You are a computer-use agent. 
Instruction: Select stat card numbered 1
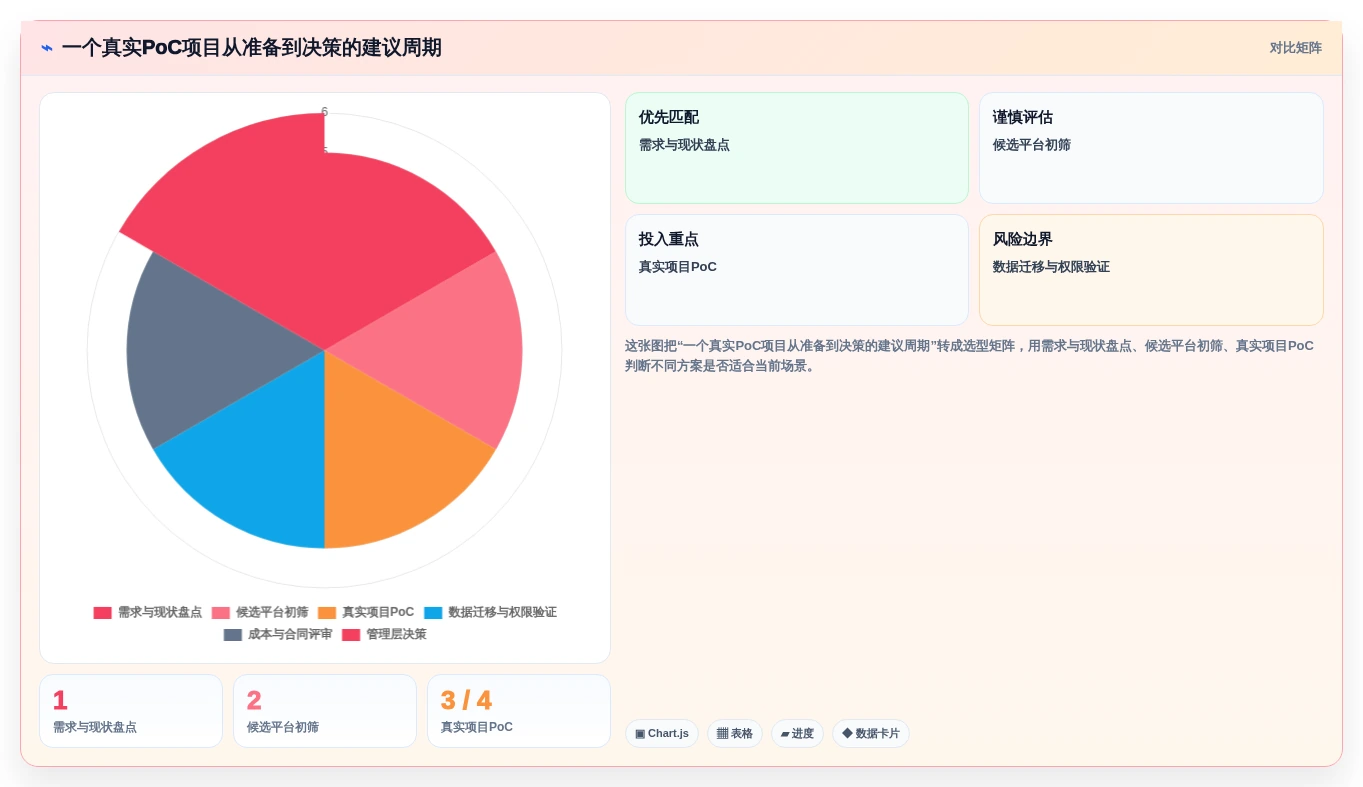coord(131,711)
